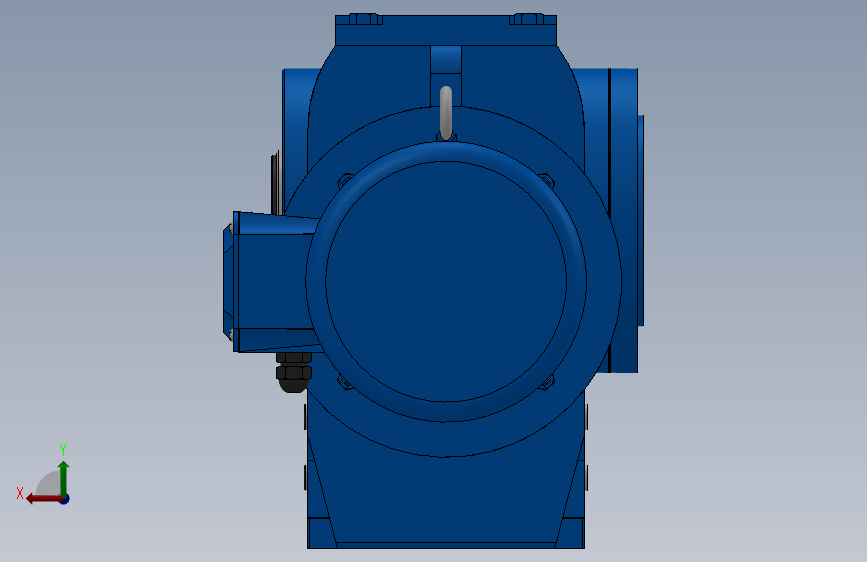Select the rectangular top mounting plate of the gearbox
The image size is (867, 562).
click(x=446, y=30)
